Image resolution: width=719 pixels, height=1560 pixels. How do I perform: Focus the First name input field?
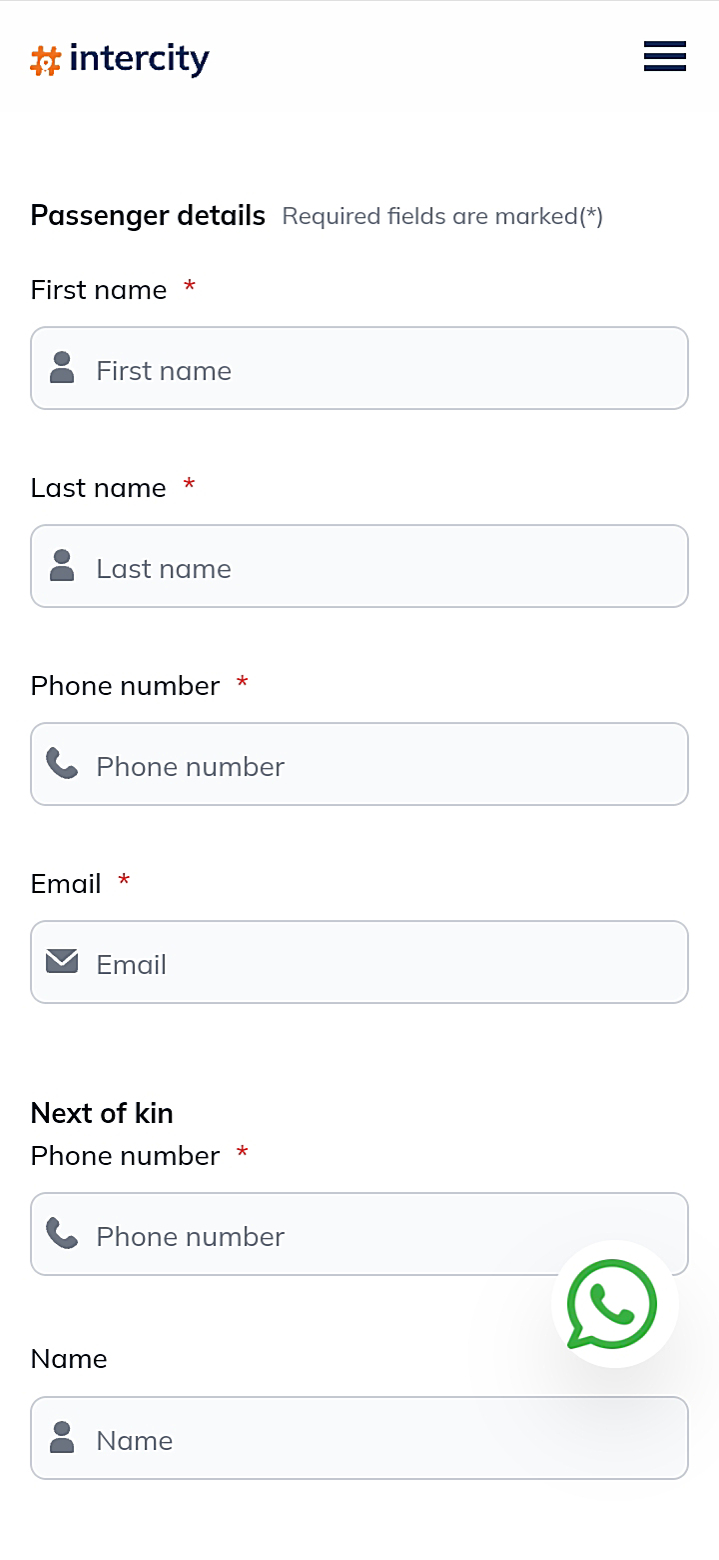(x=380, y=369)
